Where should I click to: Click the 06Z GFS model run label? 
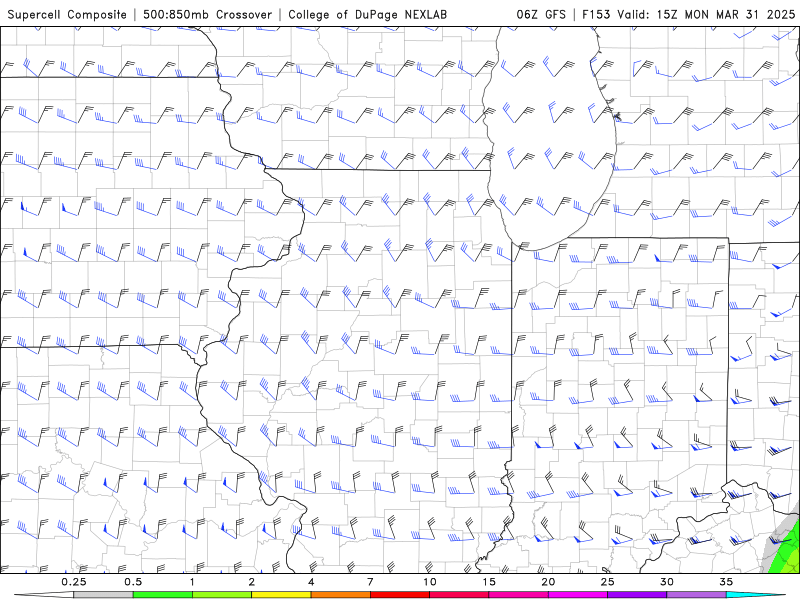pyautogui.click(x=541, y=14)
